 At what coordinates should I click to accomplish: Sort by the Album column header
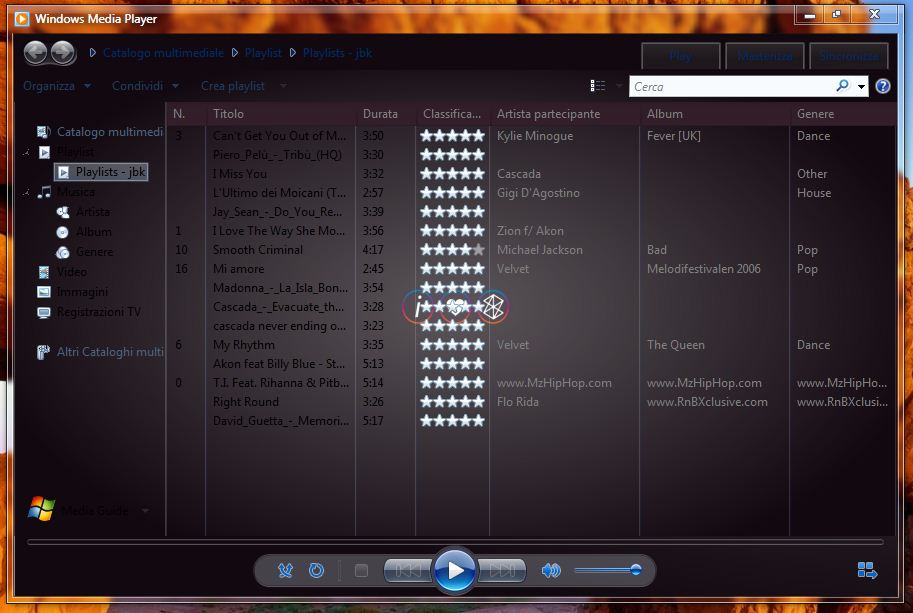point(714,114)
